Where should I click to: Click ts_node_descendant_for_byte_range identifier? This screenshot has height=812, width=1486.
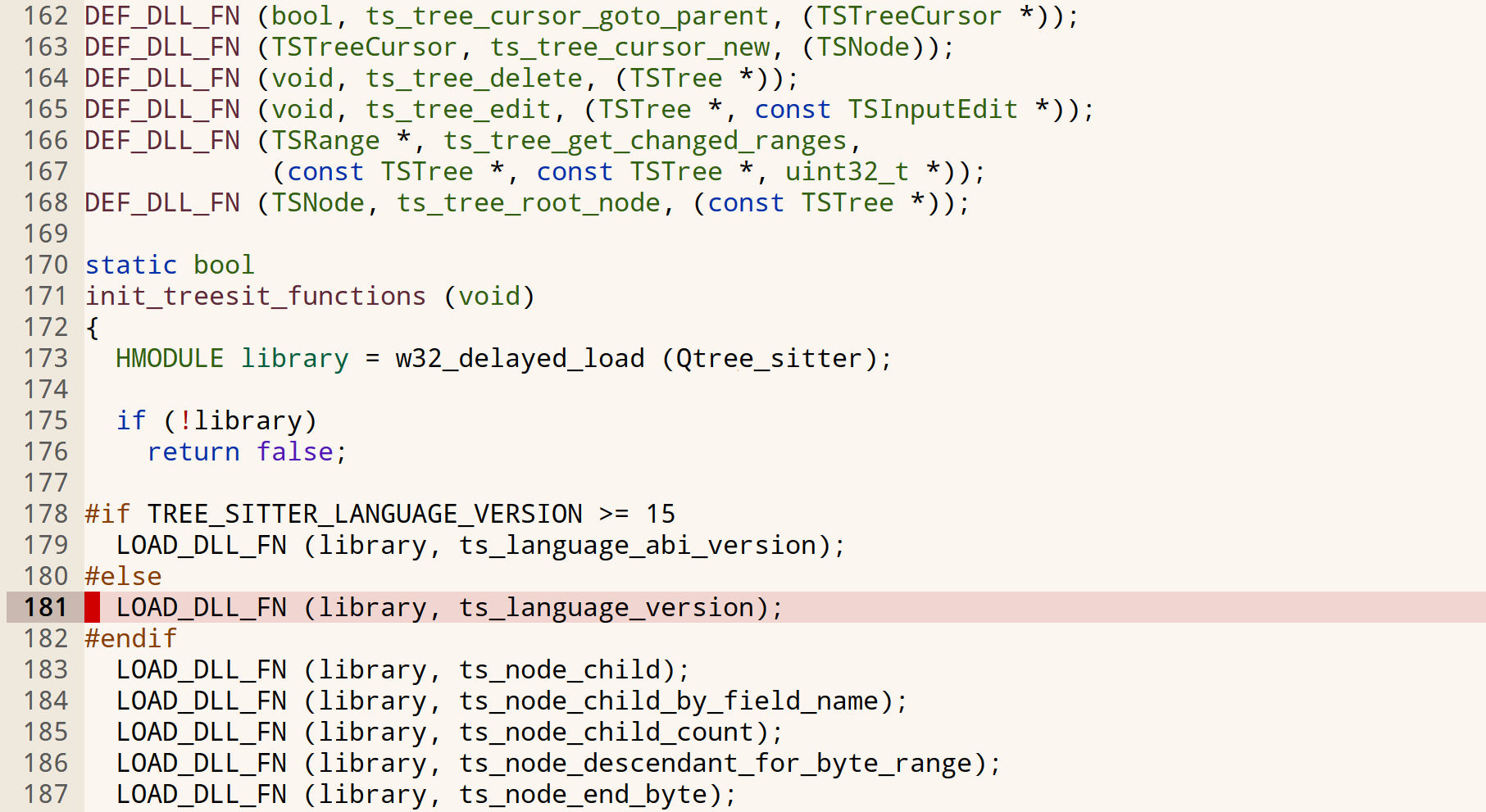click(716, 763)
